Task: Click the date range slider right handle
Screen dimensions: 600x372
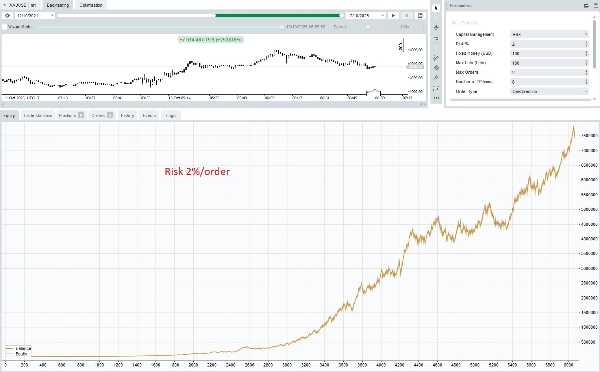Action: [341, 15]
